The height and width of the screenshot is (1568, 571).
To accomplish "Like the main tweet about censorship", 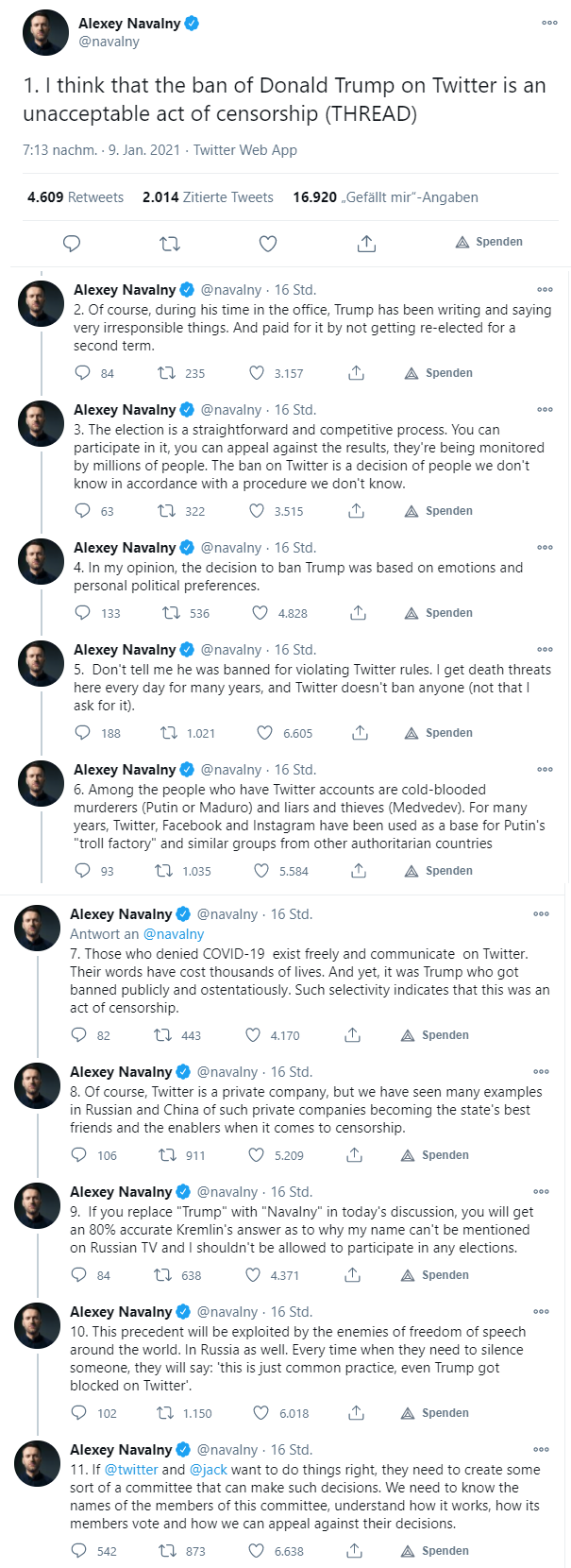I will click(268, 244).
